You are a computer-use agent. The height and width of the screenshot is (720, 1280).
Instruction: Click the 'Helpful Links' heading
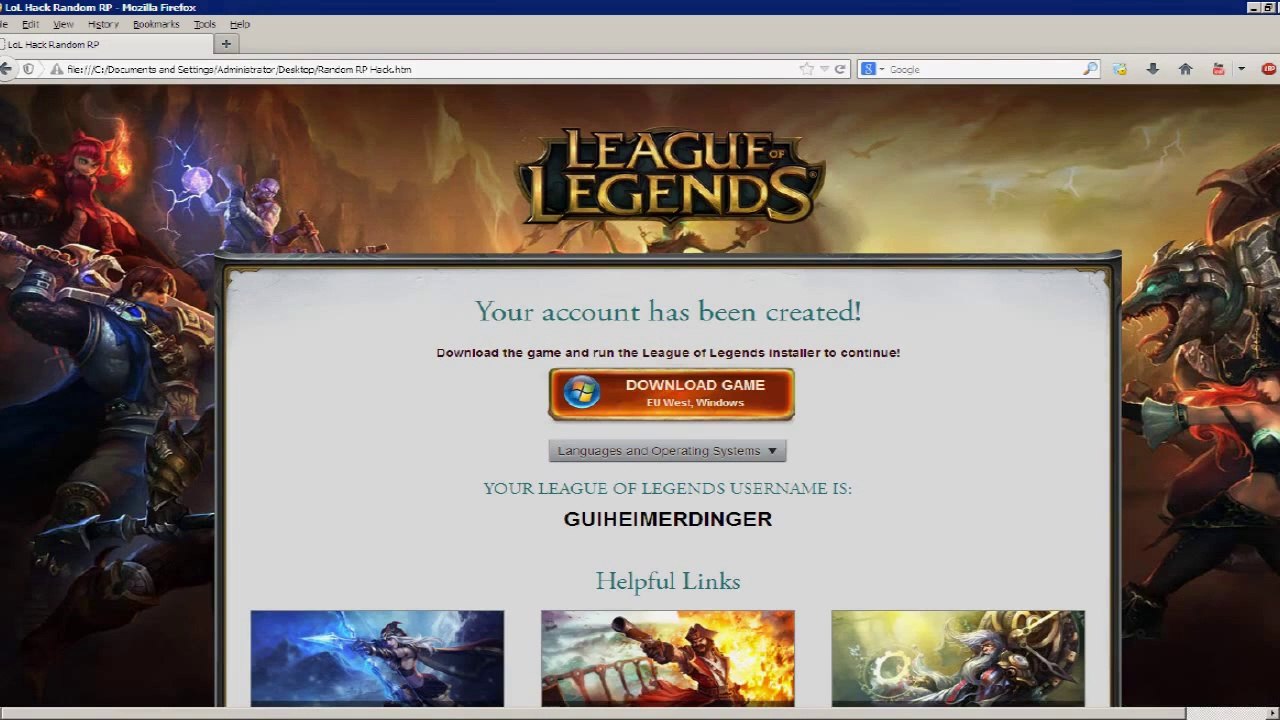click(x=668, y=581)
